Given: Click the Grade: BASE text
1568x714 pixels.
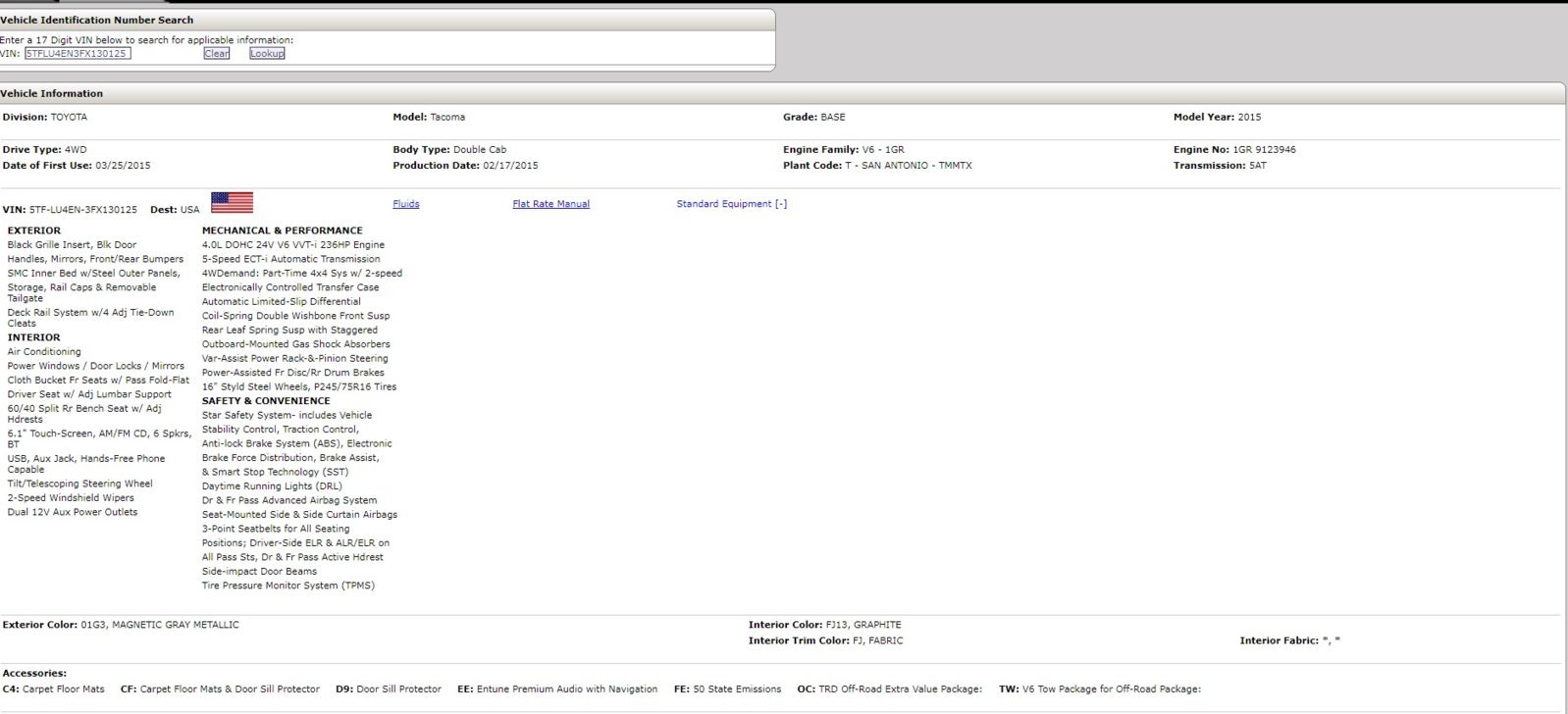Looking at the screenshot, I should (x=814, y=117).
